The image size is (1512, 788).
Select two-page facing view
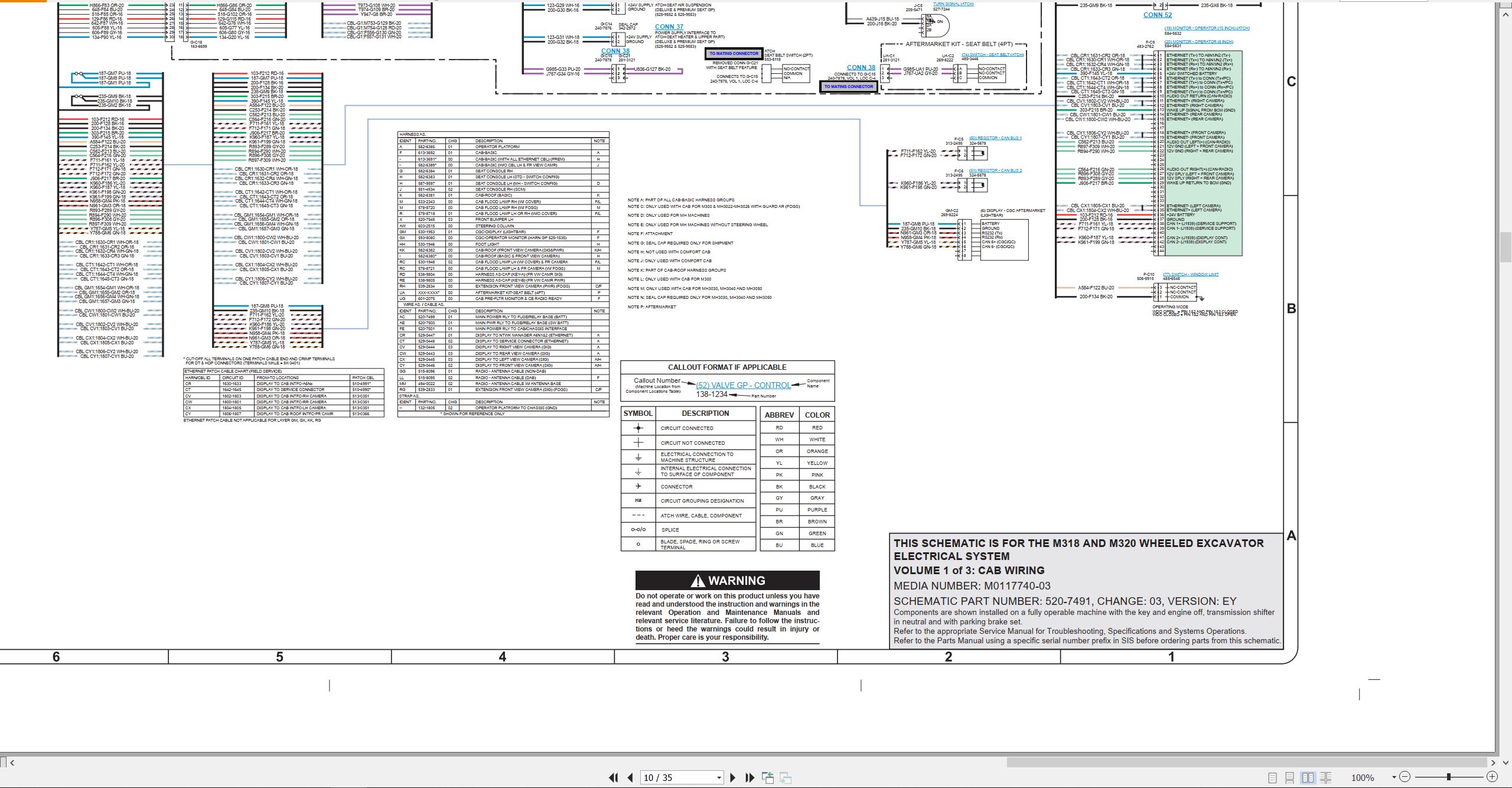pyautogui.click(x=1308, y=777)
